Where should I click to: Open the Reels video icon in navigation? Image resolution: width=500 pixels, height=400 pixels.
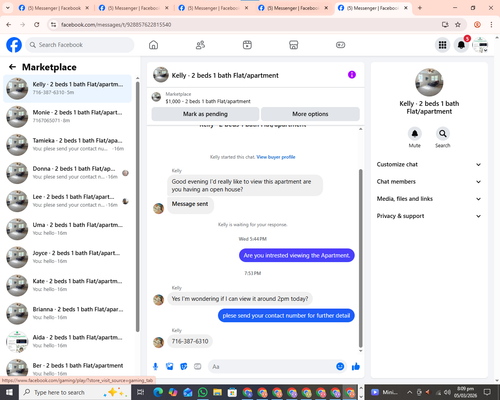247,45
